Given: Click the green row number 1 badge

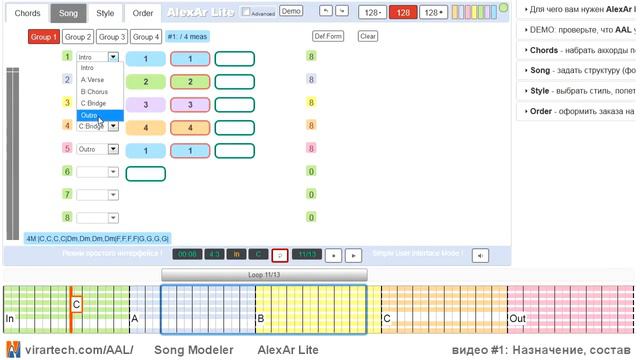Looking at the screenshot, I should pos(67,56).
